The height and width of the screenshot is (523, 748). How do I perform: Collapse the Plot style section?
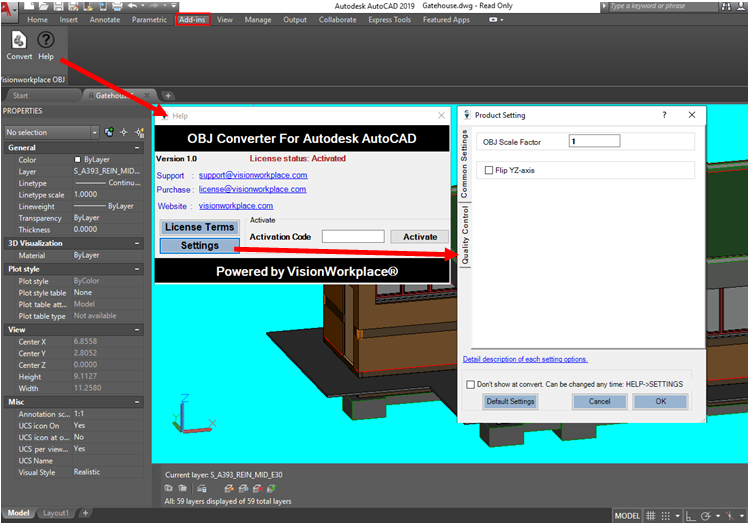tap(137, 269)
